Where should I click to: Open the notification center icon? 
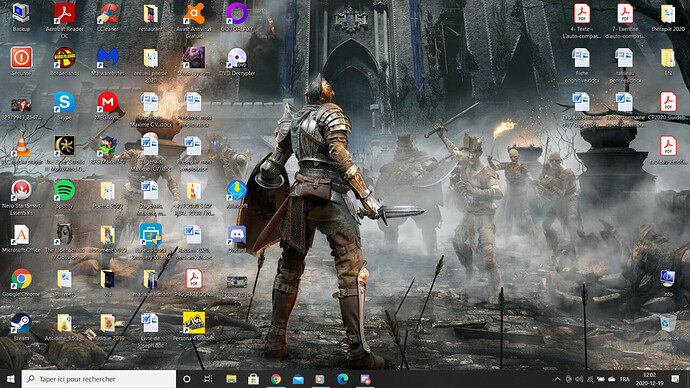click(675, 379)
